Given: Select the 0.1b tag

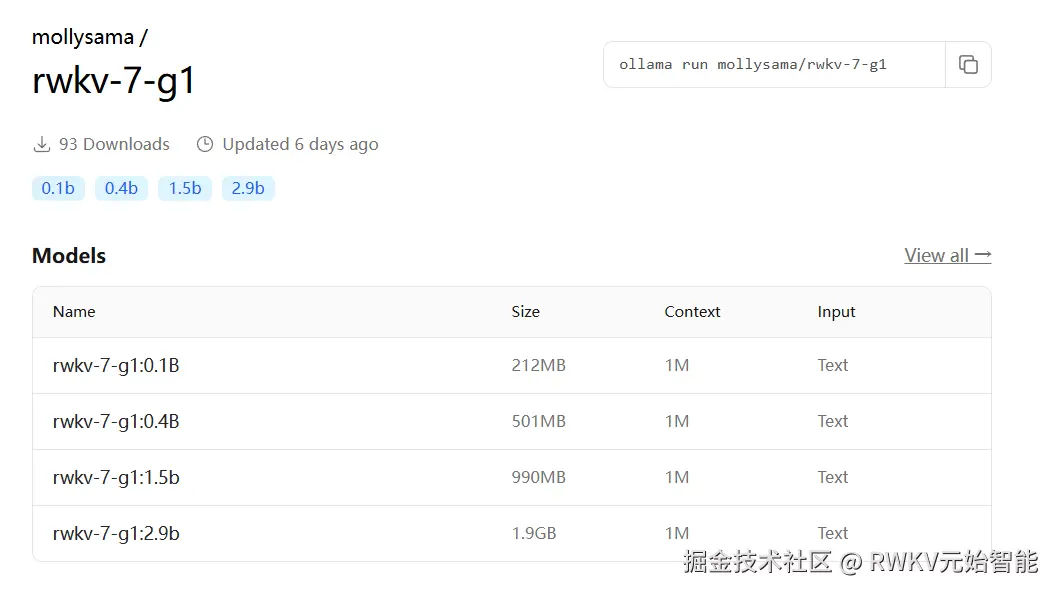Looking at the screenshot, I should coord(58,188).
